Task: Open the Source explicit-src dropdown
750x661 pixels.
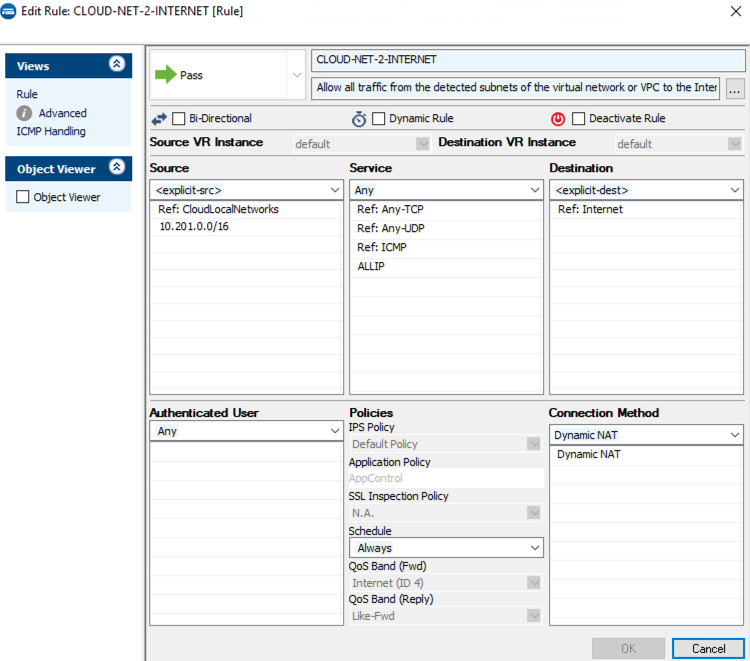Action: pos(246,189)
